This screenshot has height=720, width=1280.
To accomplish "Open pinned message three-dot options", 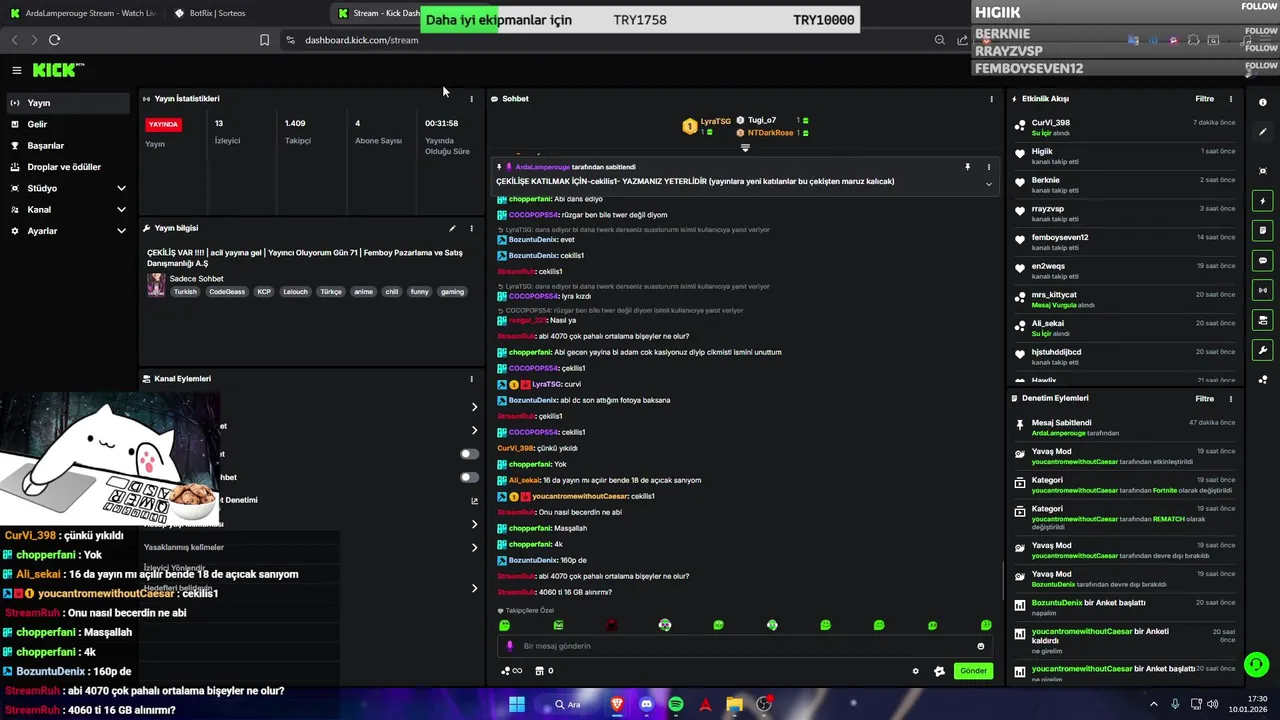I will click(x=988, y=167).
